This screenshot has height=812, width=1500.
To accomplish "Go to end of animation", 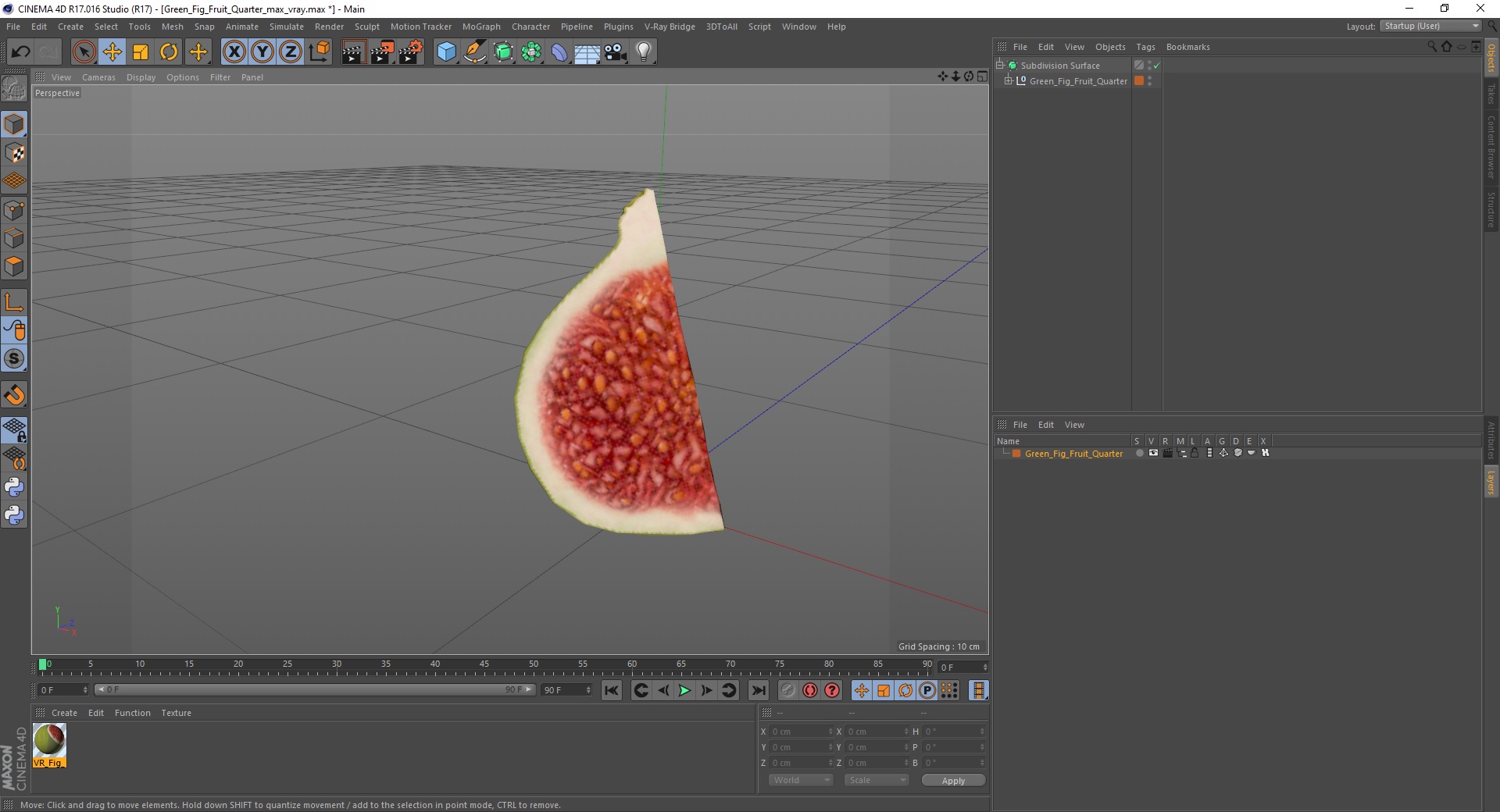I will point(758,690).
